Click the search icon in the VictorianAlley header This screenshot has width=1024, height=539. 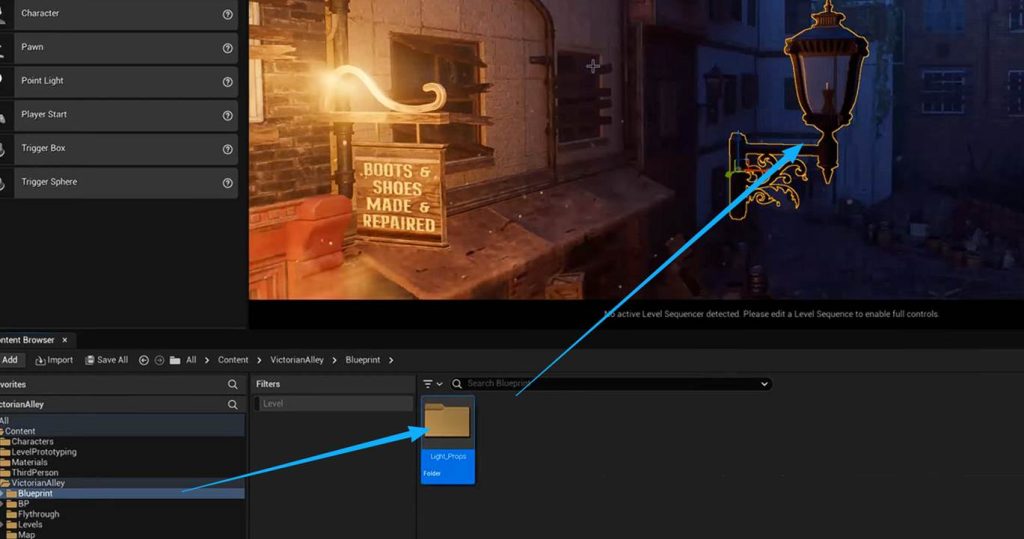(233, 405)
